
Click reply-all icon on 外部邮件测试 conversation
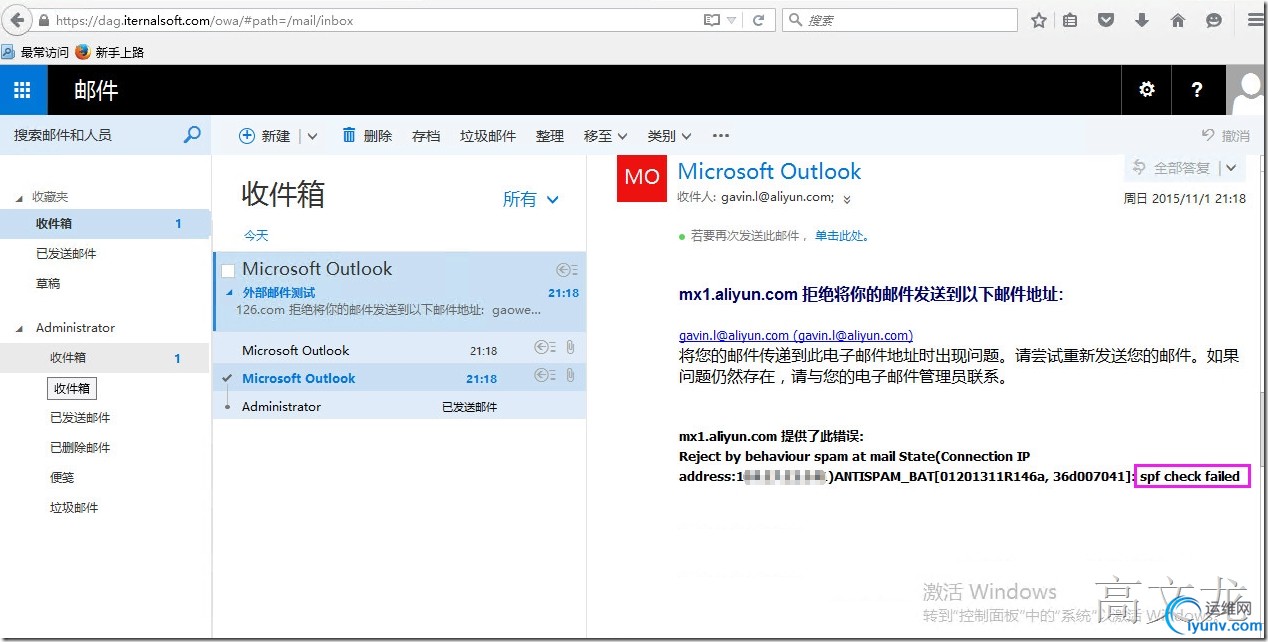coord(567,270)
